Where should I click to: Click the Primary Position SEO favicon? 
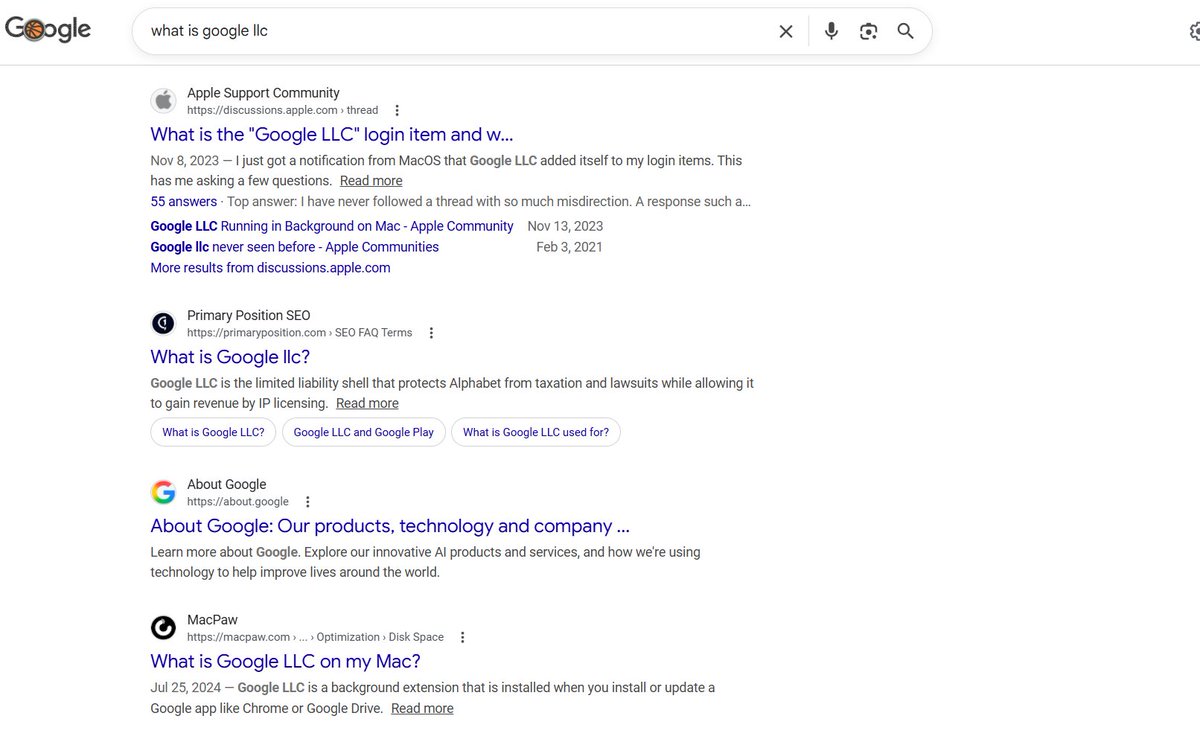163,323
